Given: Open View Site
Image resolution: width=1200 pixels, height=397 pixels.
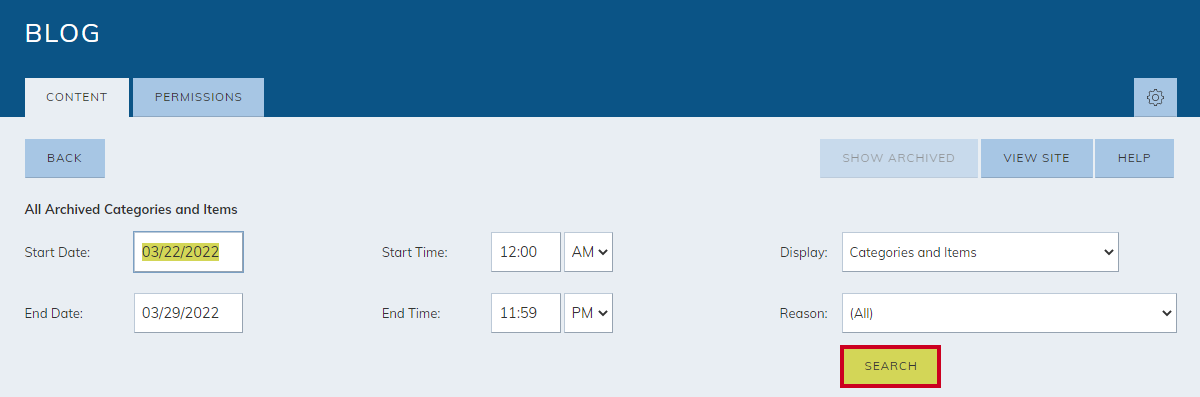Looking at the screenshot, I should [1036, 158].
